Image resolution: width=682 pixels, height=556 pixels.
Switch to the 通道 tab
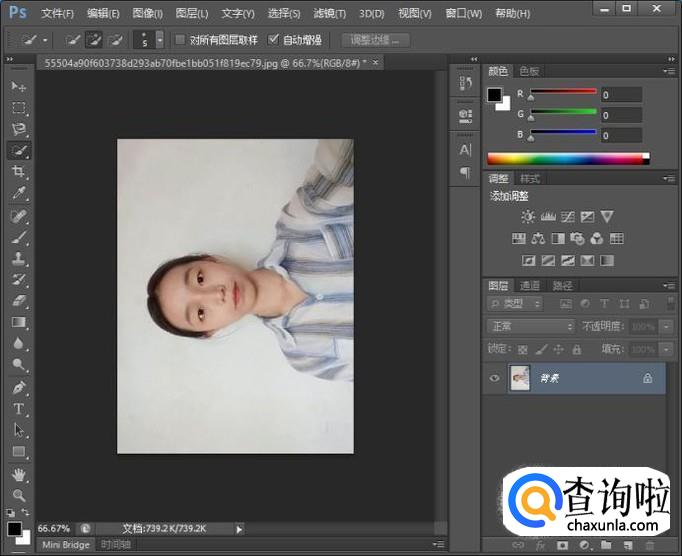[x=530, y=286]
